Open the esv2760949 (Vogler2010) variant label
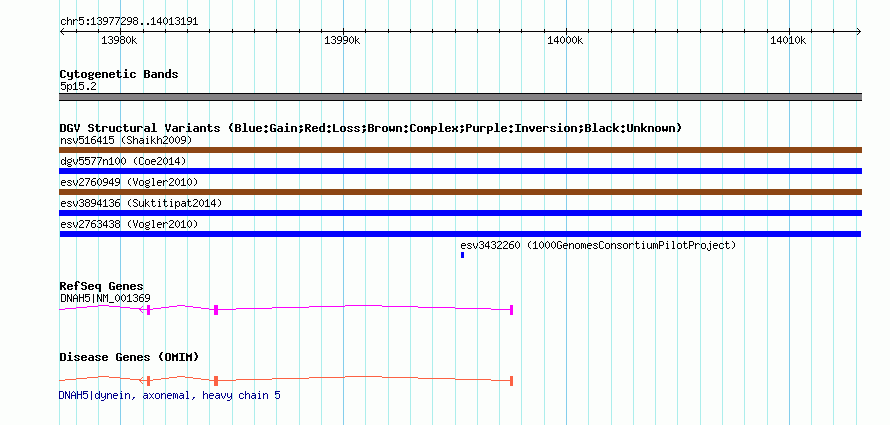The height and width of the screenshot is (425, 890). pos(129,182)
